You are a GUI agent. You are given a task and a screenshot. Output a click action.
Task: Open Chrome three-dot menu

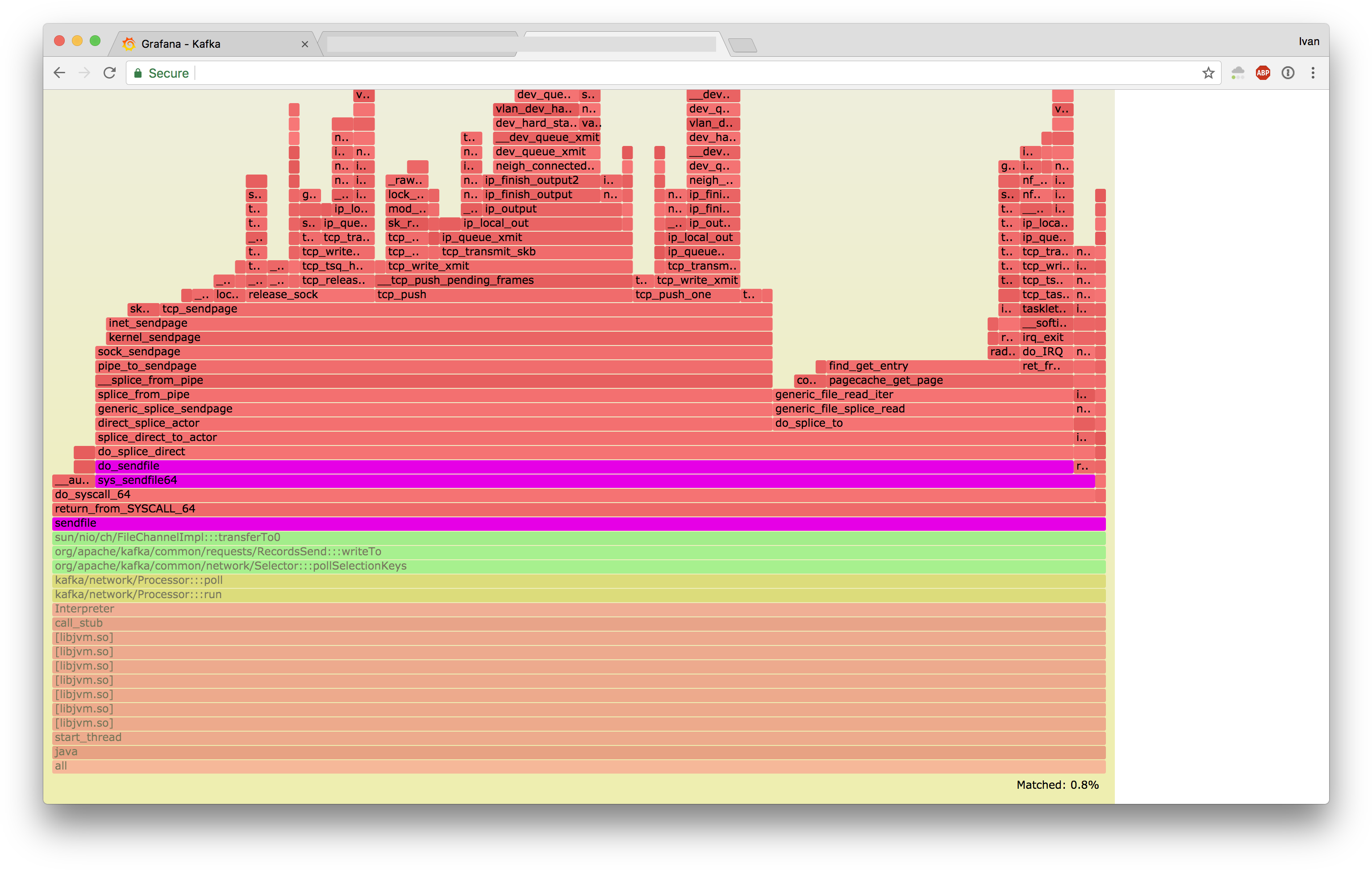1313,73
